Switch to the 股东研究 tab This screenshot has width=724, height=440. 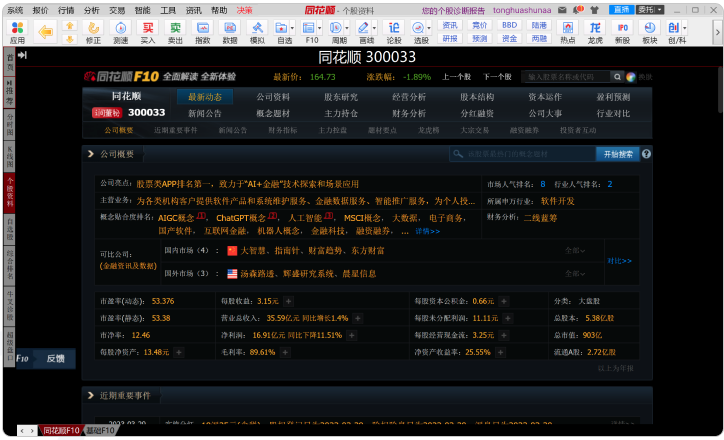coord(341,97)
